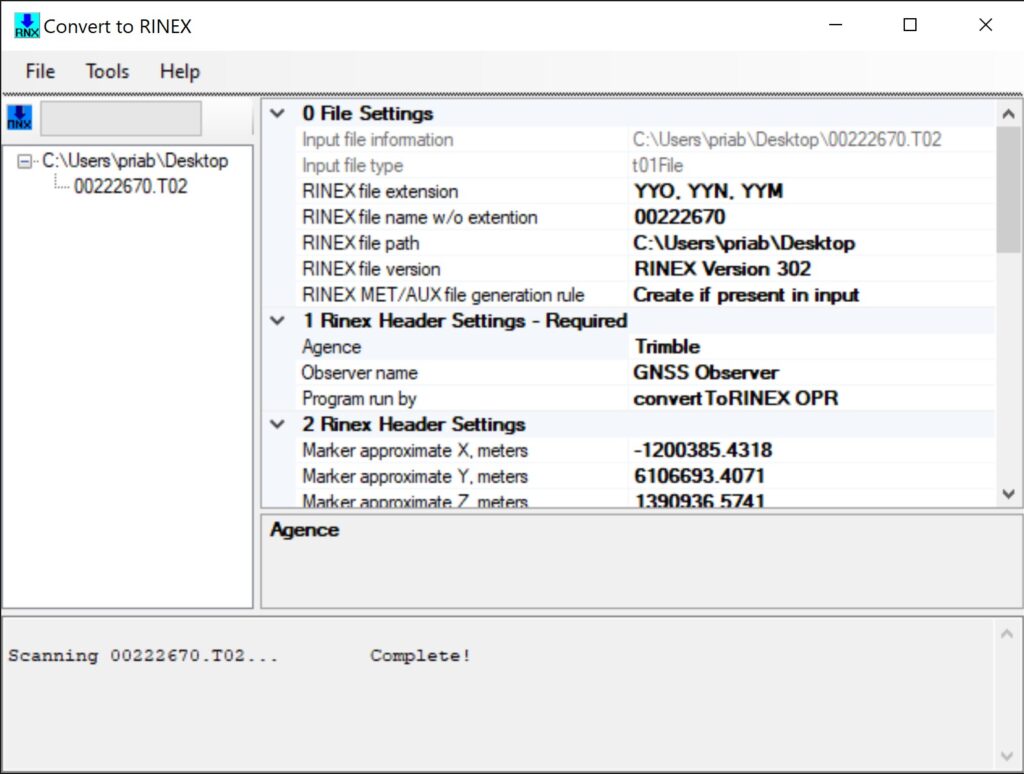This screenshot has height=774, width=1024.
Task: Open the File menu
Action: point(40,71)
